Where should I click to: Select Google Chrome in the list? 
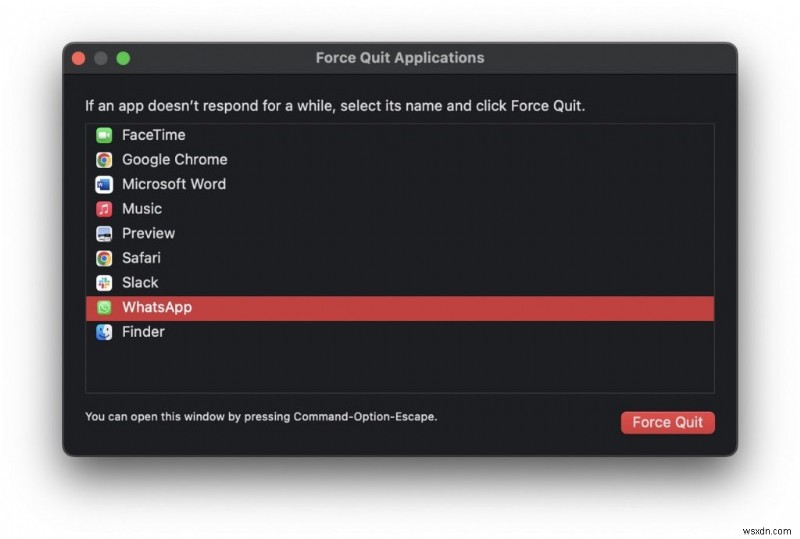174,160
